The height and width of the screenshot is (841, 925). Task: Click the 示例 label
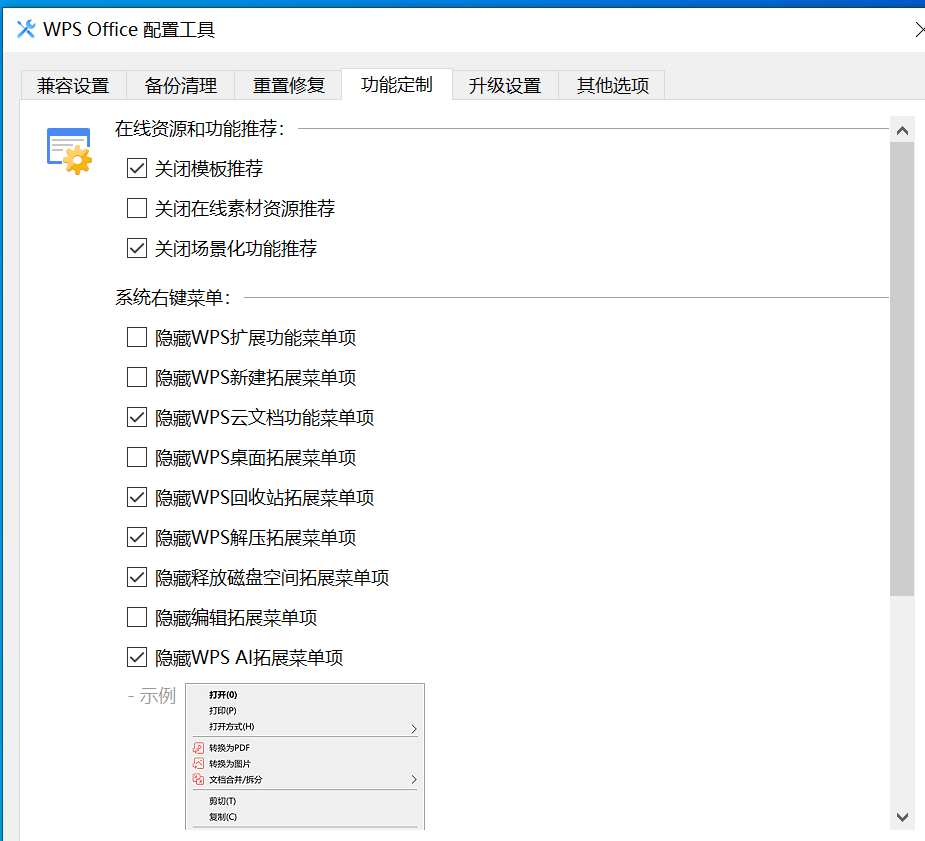coord(152,696)
